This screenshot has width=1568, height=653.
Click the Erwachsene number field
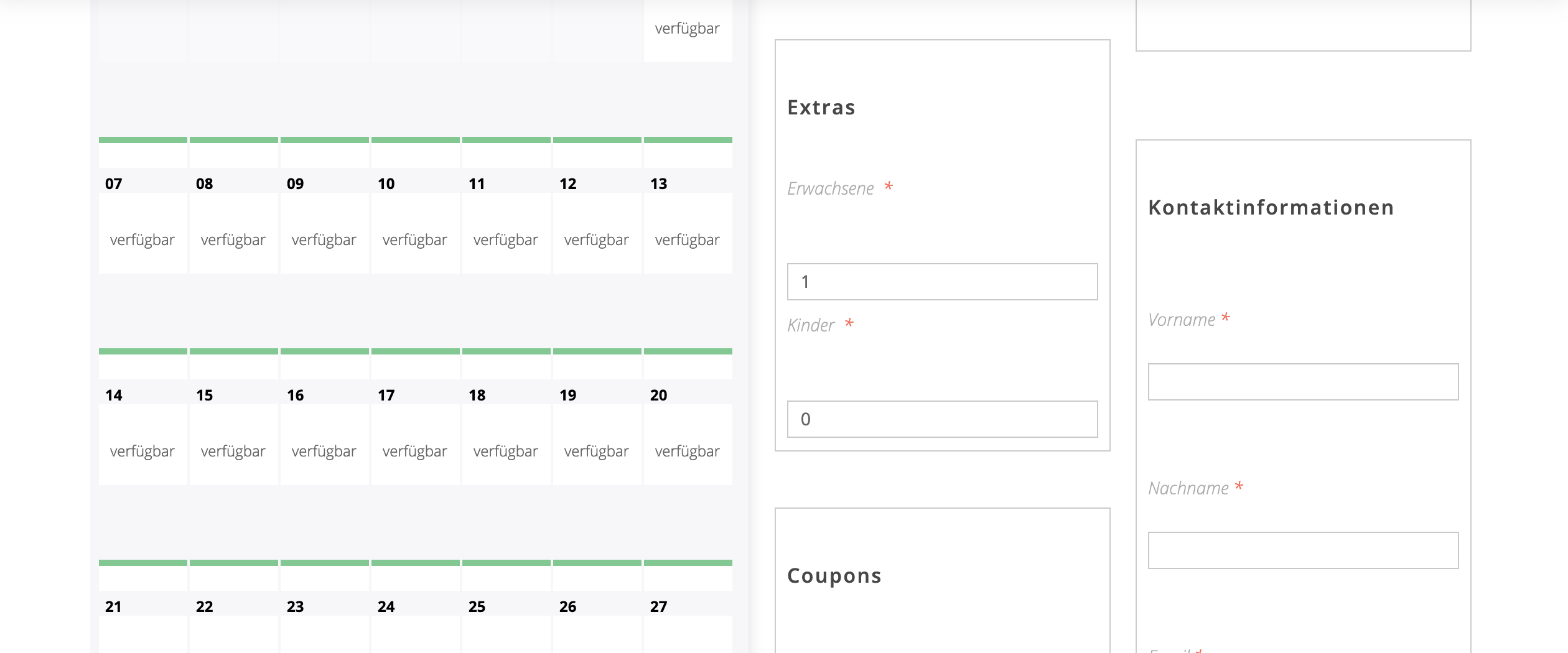point(942,282)
